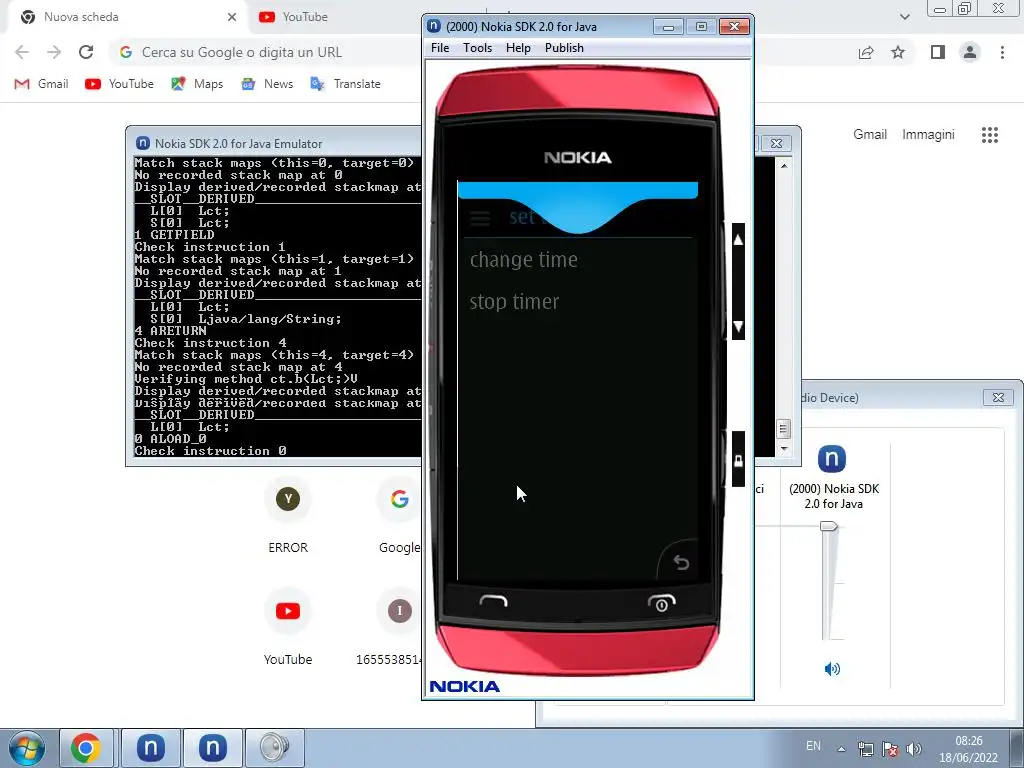This screenshot has height=768, width=1024.
Task: Tap the hamburger menu icon on phone screen
Action: click(x=480, y=218)
